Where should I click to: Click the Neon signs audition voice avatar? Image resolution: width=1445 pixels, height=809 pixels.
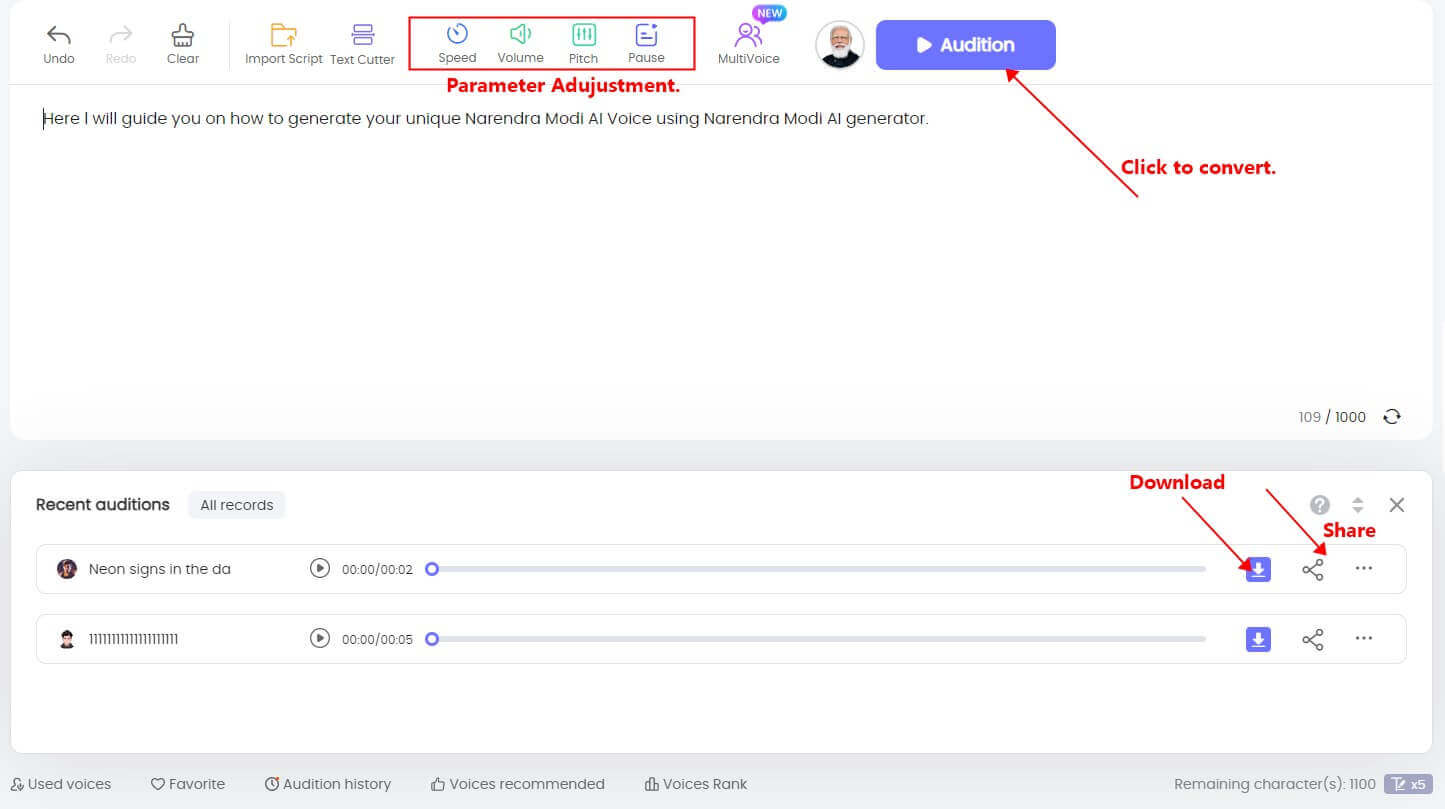tap(67, 569)
